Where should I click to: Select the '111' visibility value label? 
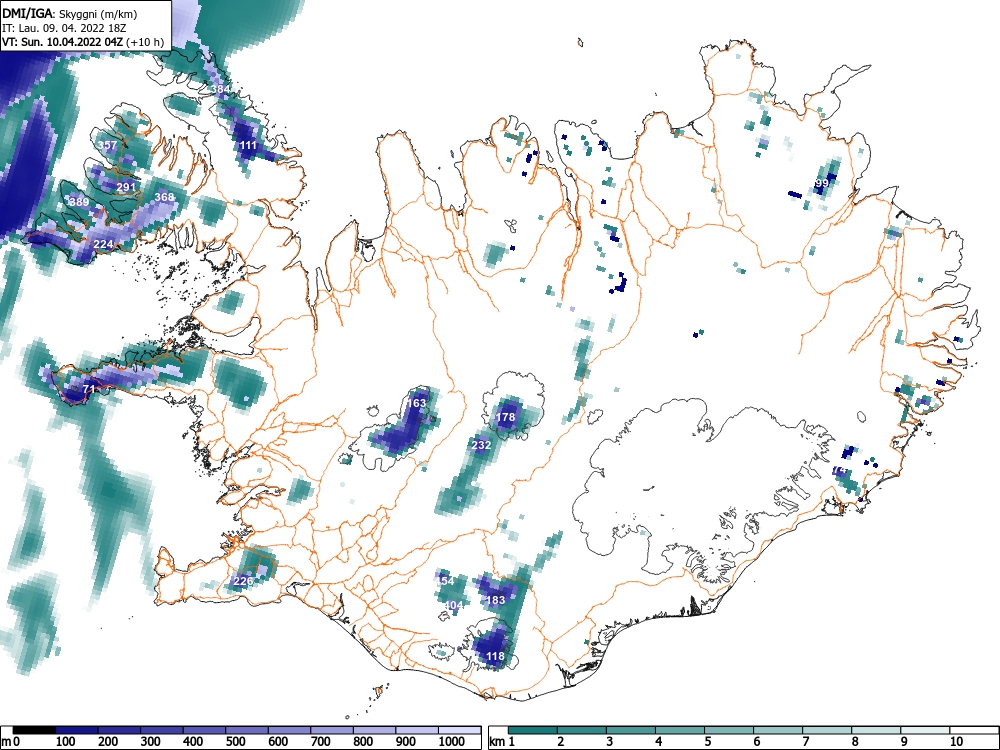click(x=248, y=145)
